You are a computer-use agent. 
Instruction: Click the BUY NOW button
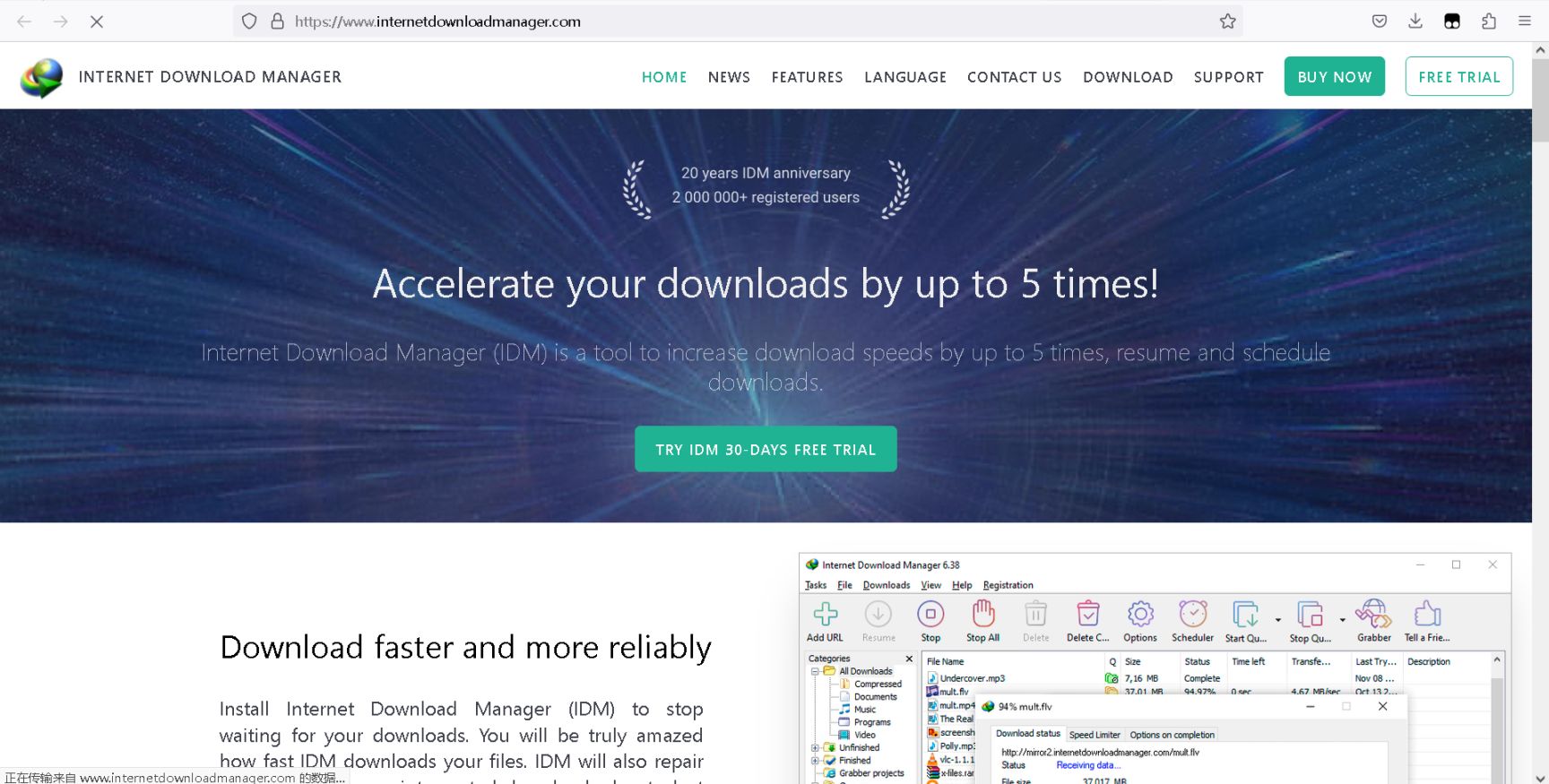[1335, 77]
